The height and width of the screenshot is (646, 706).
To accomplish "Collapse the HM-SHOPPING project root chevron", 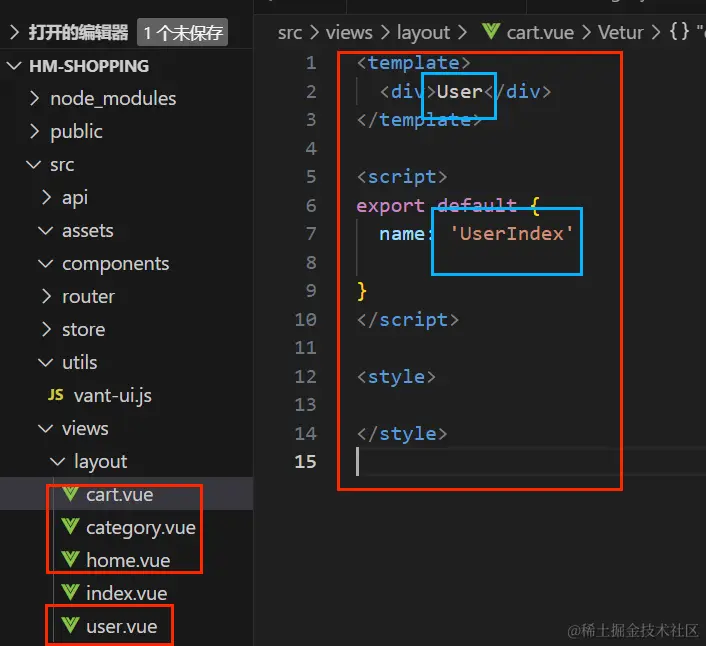I will (x=14, y=66).
